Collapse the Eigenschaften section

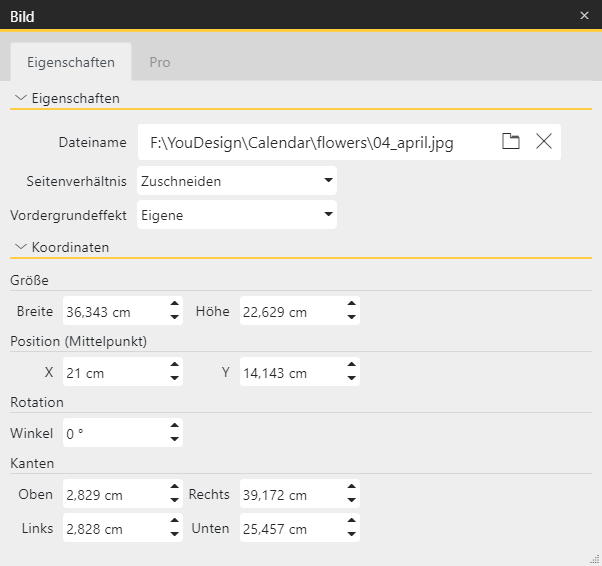coord(22,98)
